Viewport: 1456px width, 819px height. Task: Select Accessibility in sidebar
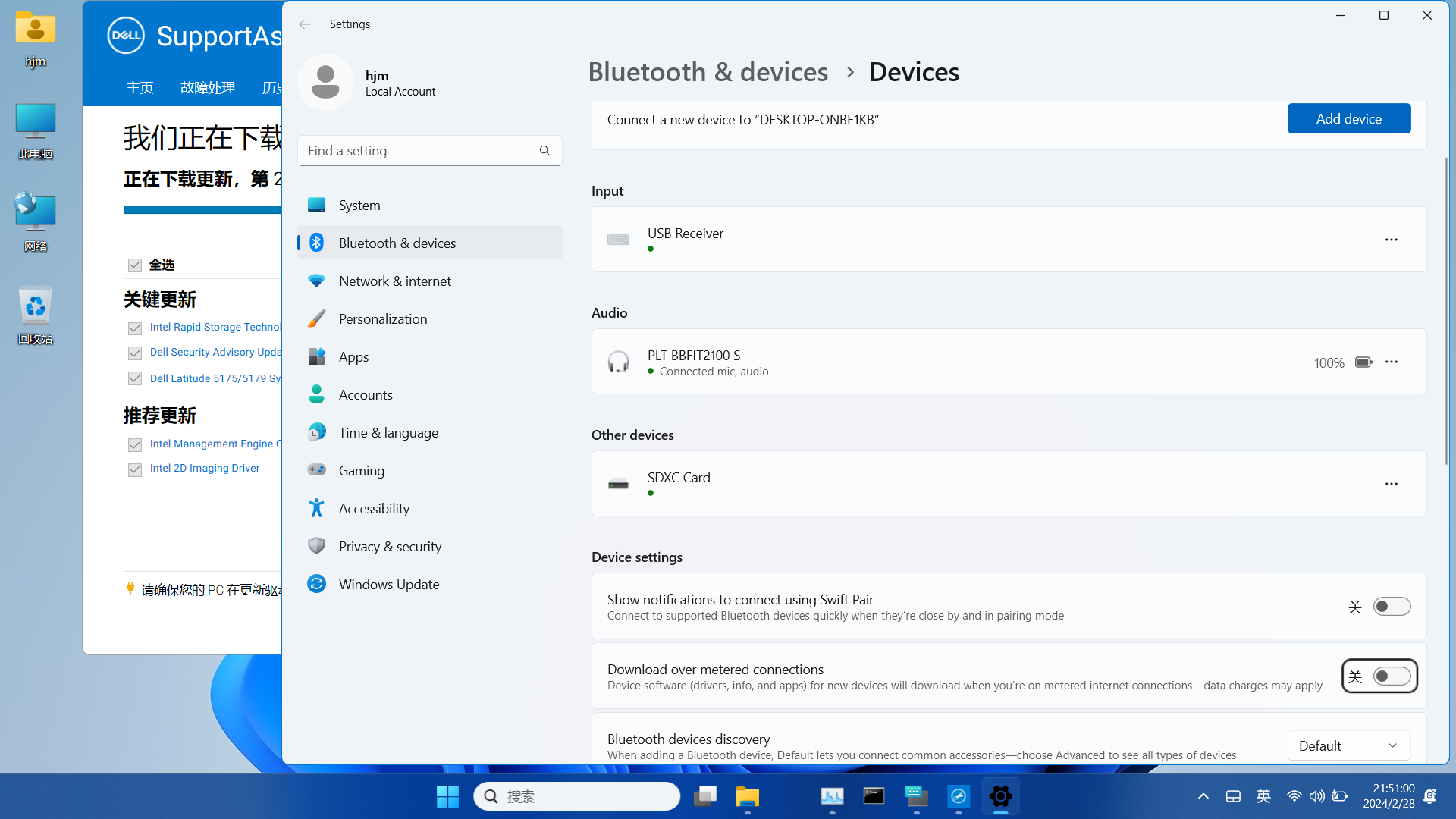pyautogui.click(x=429, y=508)
